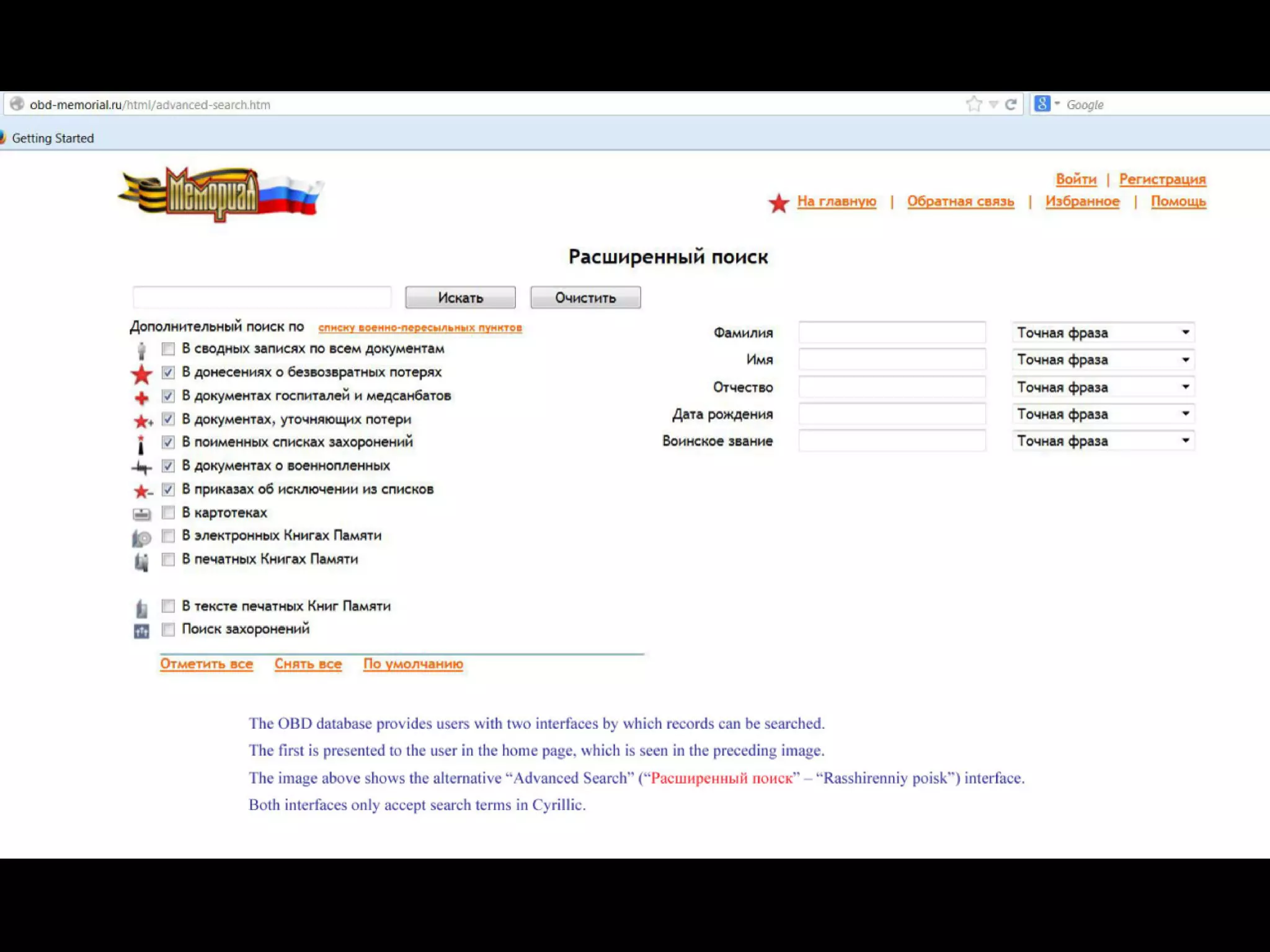This screenshot has height=952, width=1270.
Task: Click the Google search engine icon
Action: click(x=1042, y=104)
